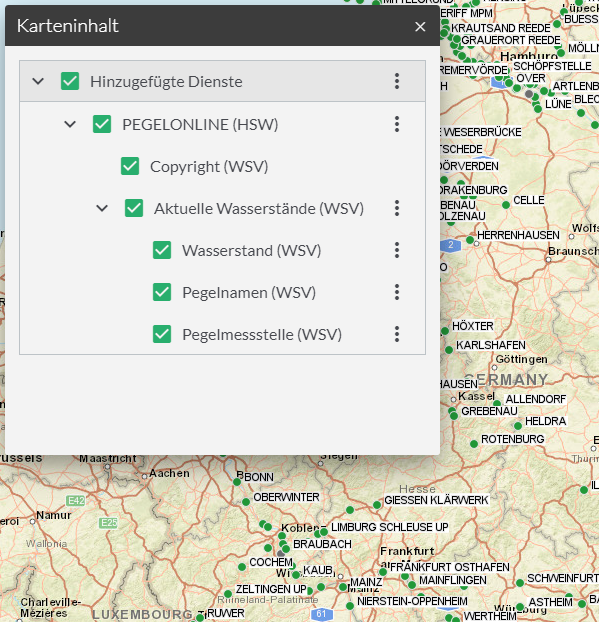The height and width of the screenshot is (622, 599).
Task: Click the NIERSTEIN-OPPENHEIM gauge marker
Action: [x=350, y=606]
